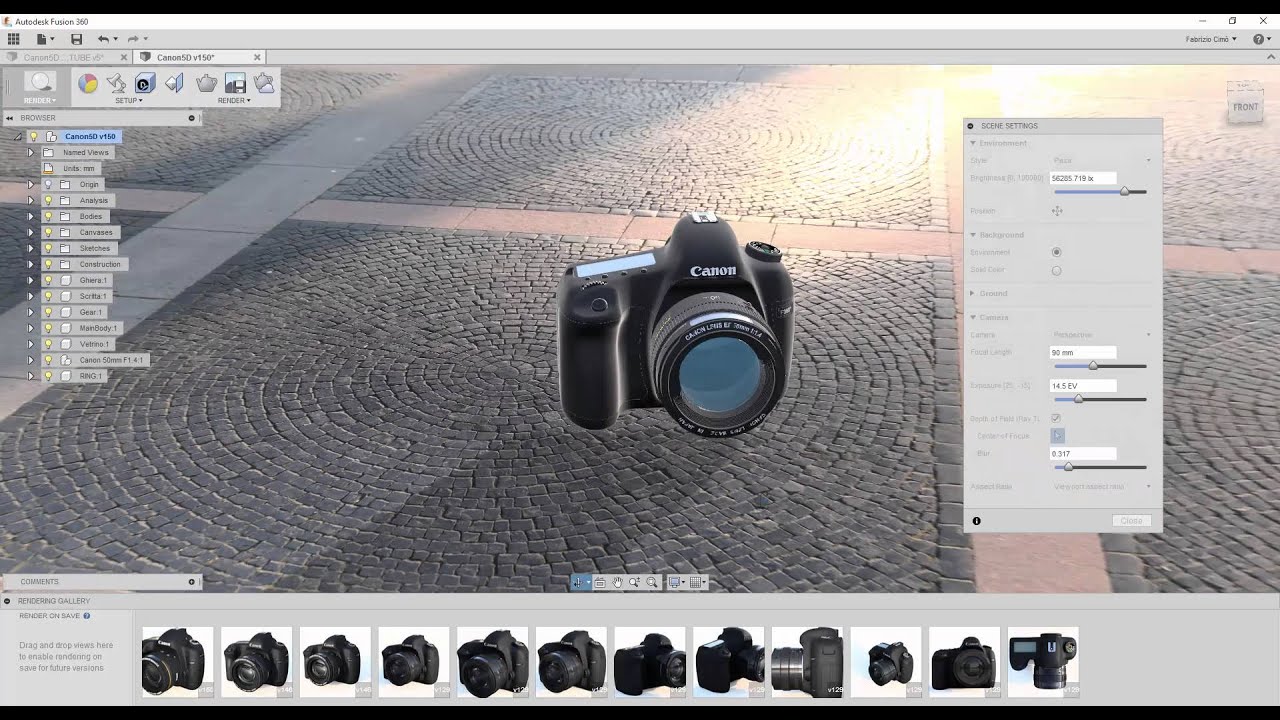Open the first rendering gallery thumbnail
The image size is (1280, 720).
click(x=178, y=662)
